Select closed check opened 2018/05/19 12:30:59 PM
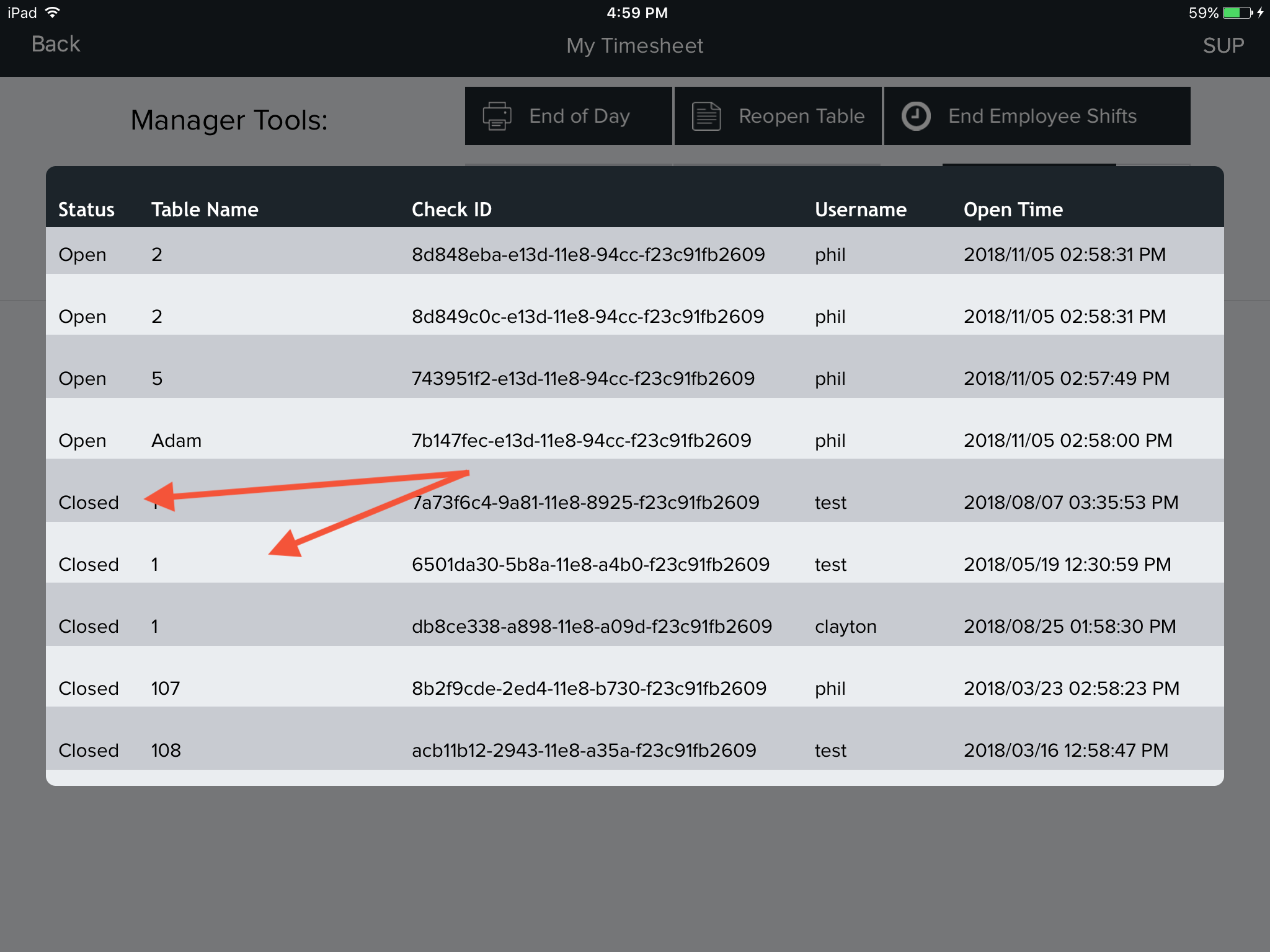 pos(1067,564)
